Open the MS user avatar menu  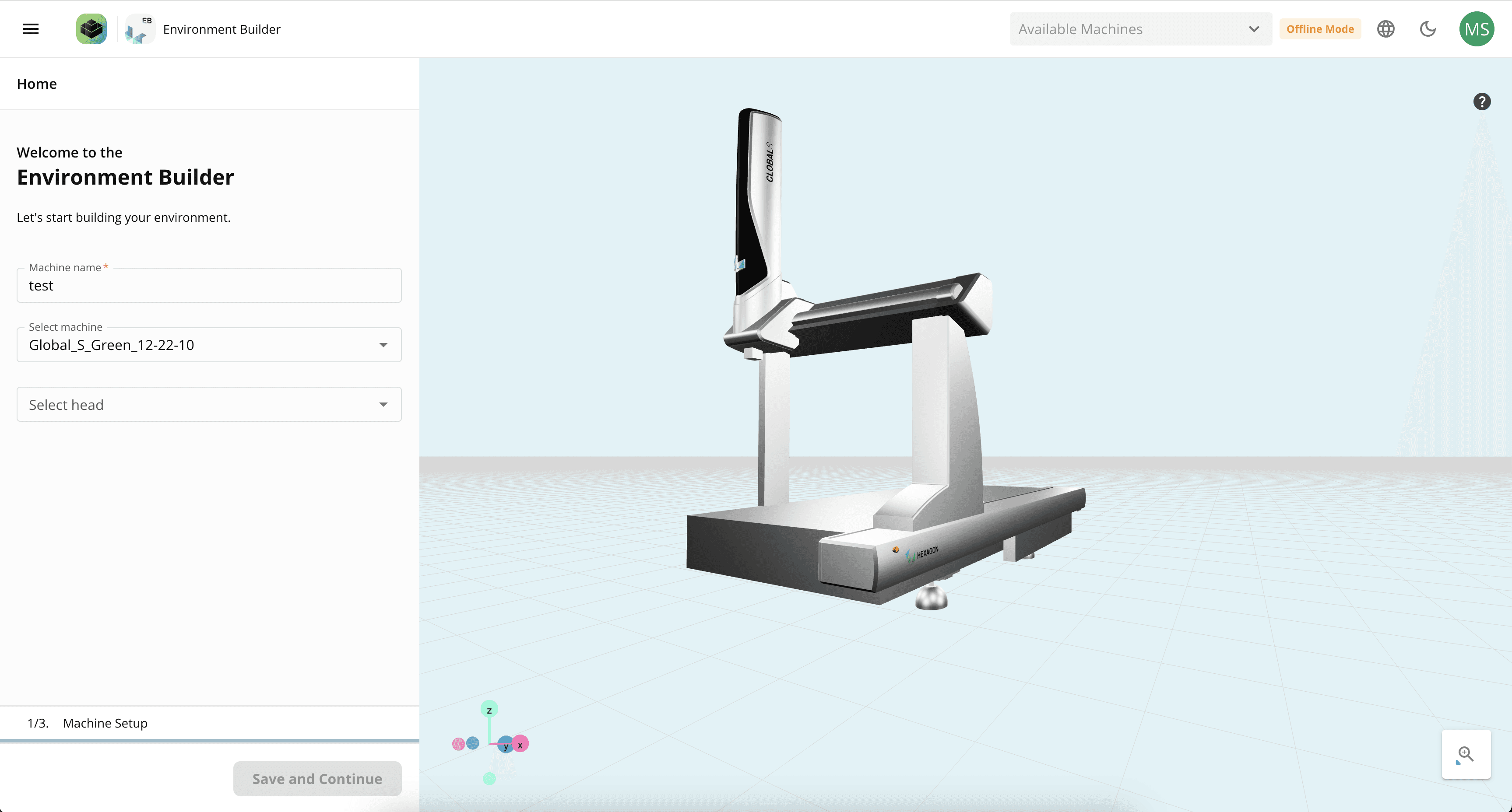click(1476, 29)
